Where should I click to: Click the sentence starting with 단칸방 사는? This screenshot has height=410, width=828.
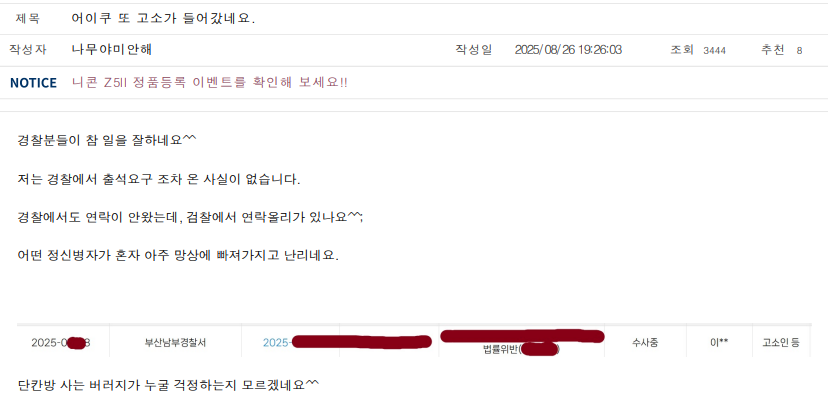click(x=168, y=385)
